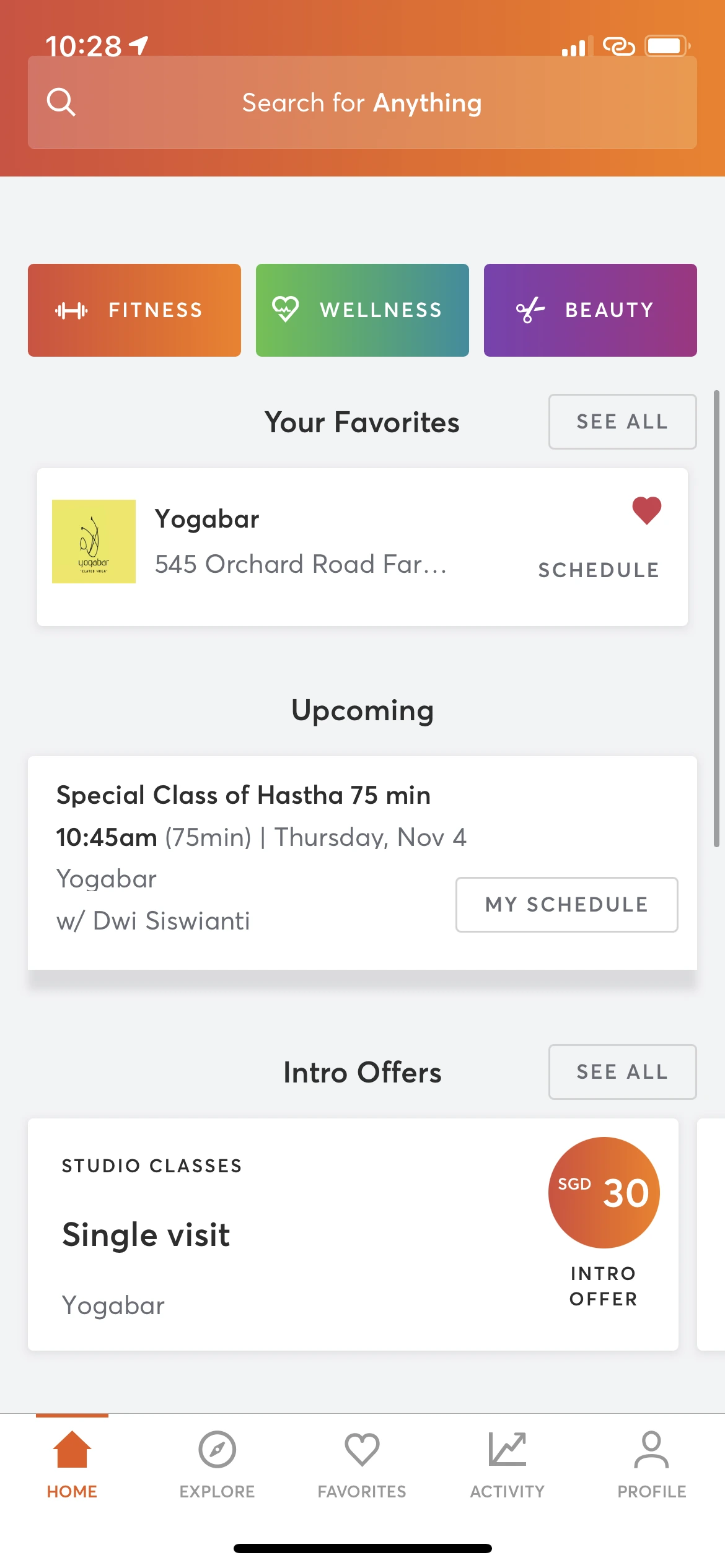Click the vertical scrollbar on the right
Screen dimensions: 725x1568
point(716,618)
